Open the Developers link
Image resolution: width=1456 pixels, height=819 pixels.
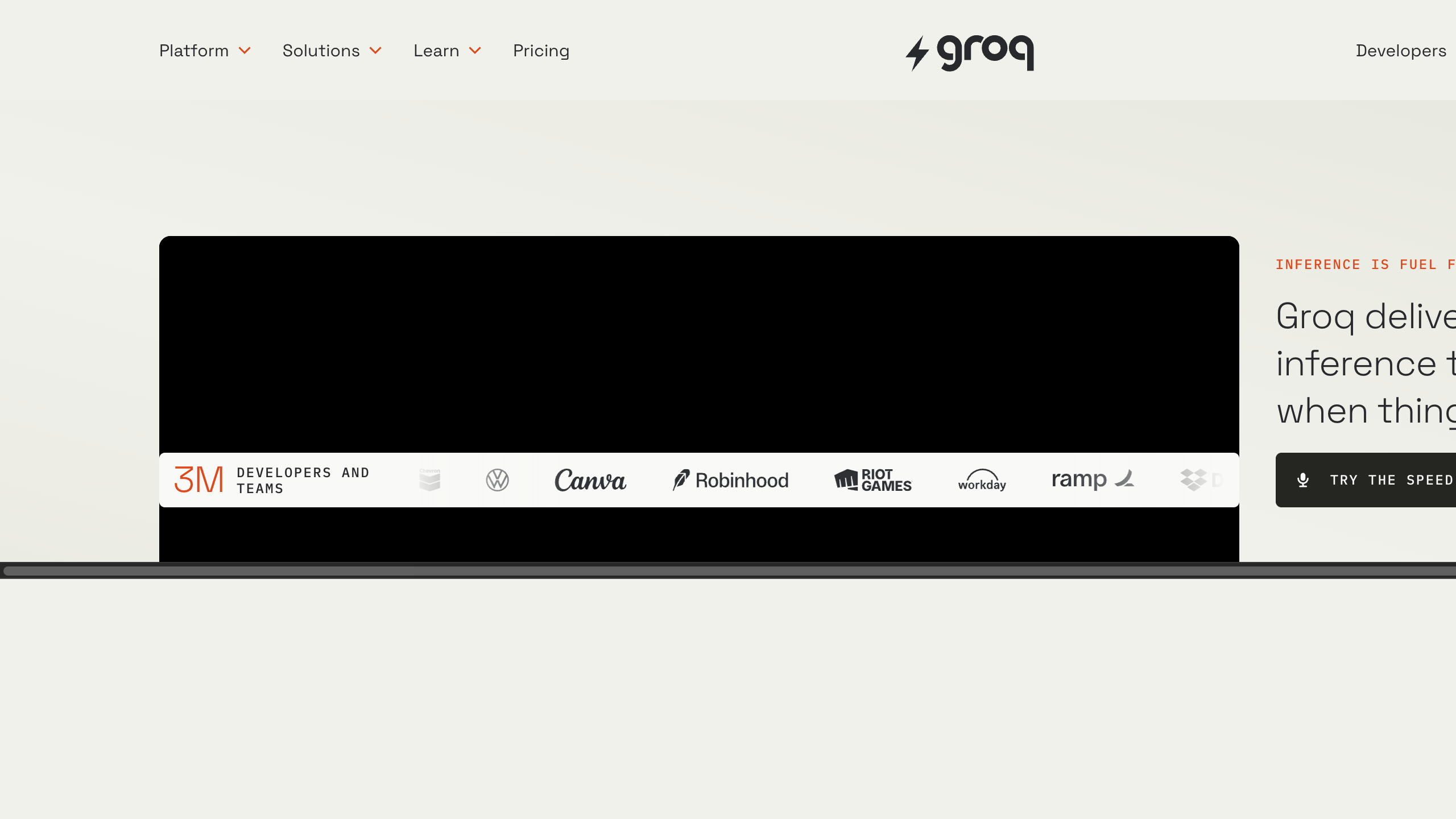point(1401,51)
